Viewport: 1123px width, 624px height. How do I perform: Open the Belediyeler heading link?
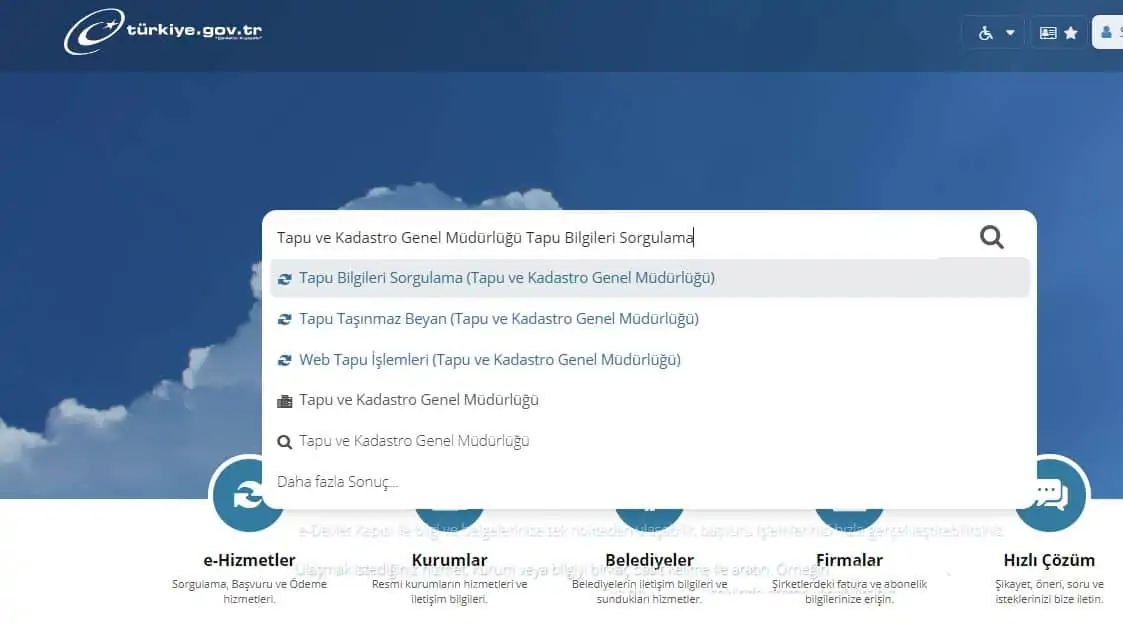(x=649, y=560)
